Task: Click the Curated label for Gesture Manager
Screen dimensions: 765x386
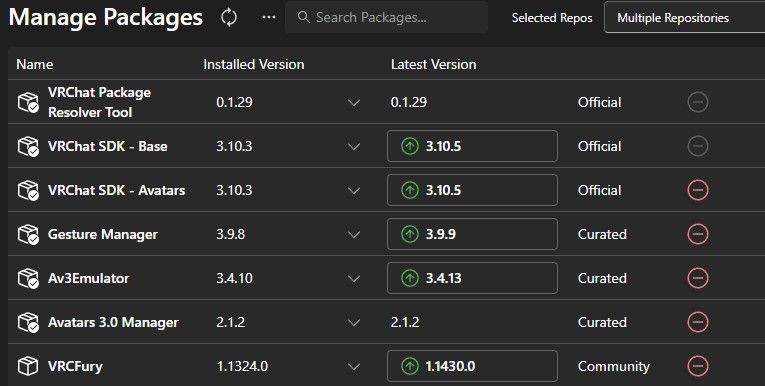Action: [x=602, y=234]
